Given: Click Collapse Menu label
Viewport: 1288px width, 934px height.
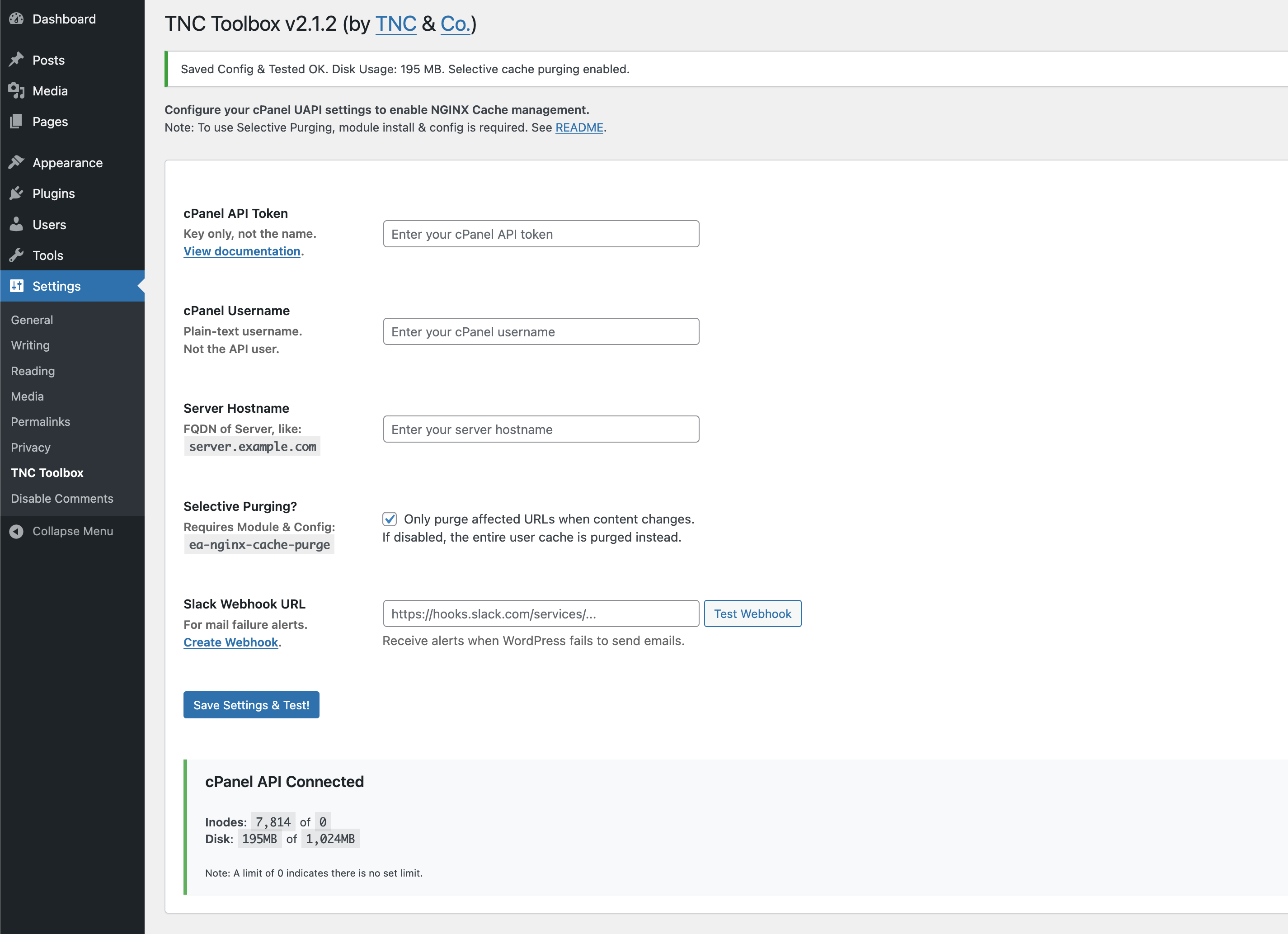Looking at the screenshot, I should click(73, 531).
